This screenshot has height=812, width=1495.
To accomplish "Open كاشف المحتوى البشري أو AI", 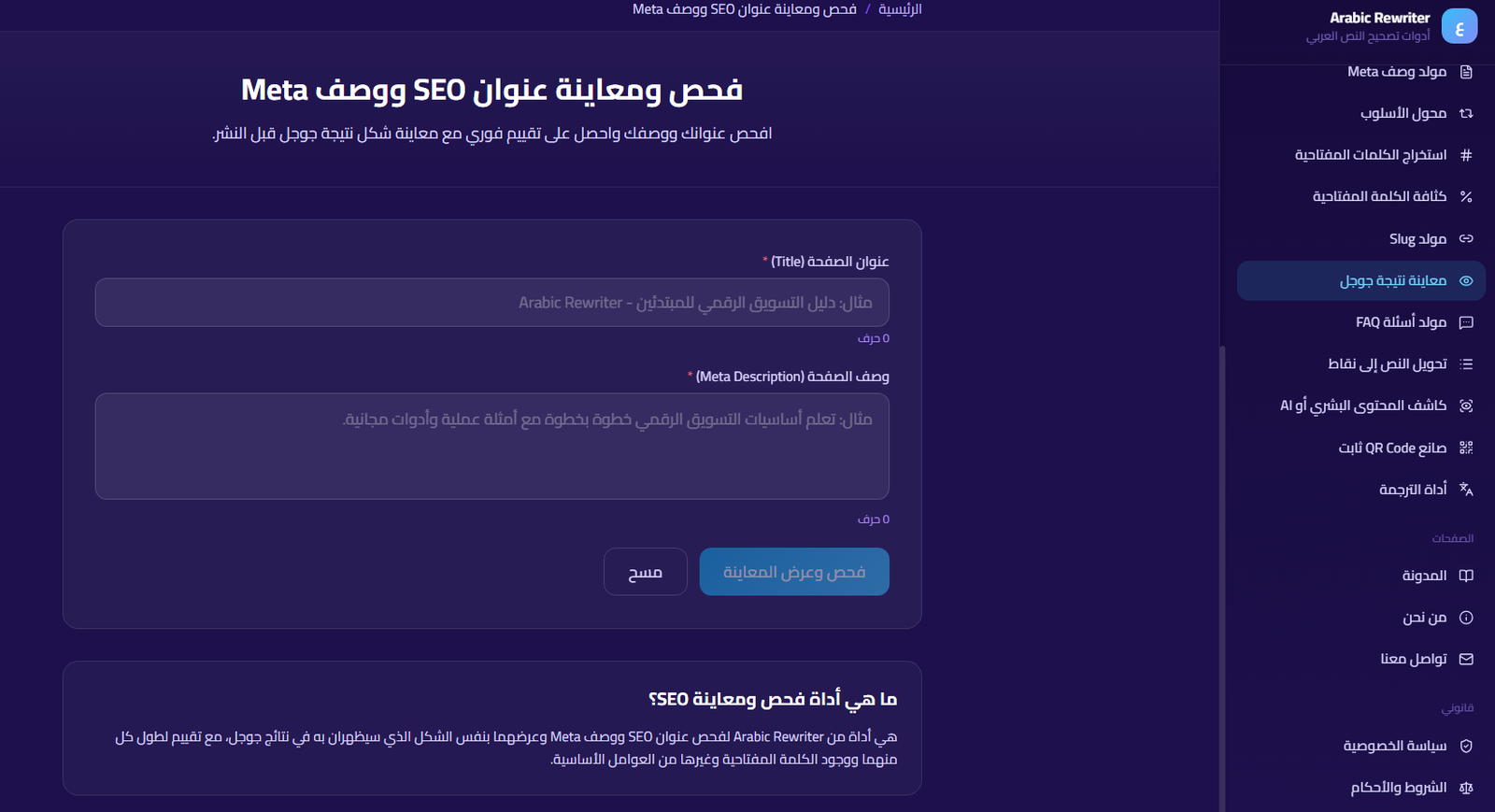I will click(x=1361, y=406).
